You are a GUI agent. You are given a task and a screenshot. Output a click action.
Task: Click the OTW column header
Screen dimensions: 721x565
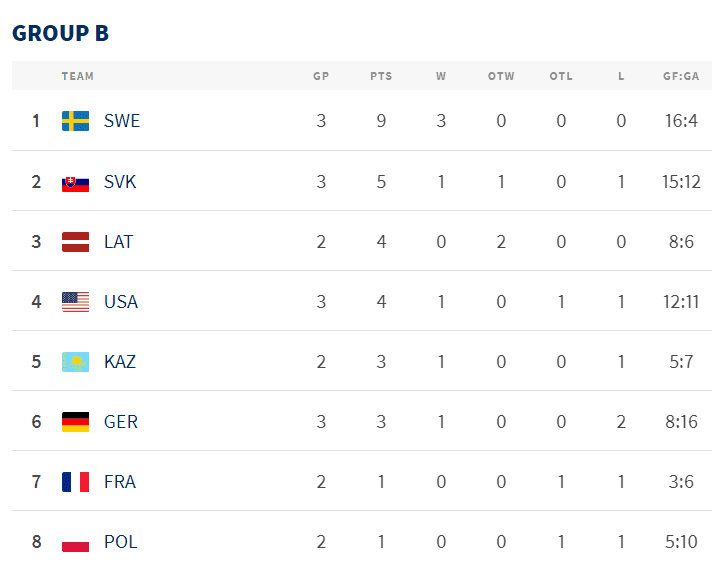coord(501,76)
